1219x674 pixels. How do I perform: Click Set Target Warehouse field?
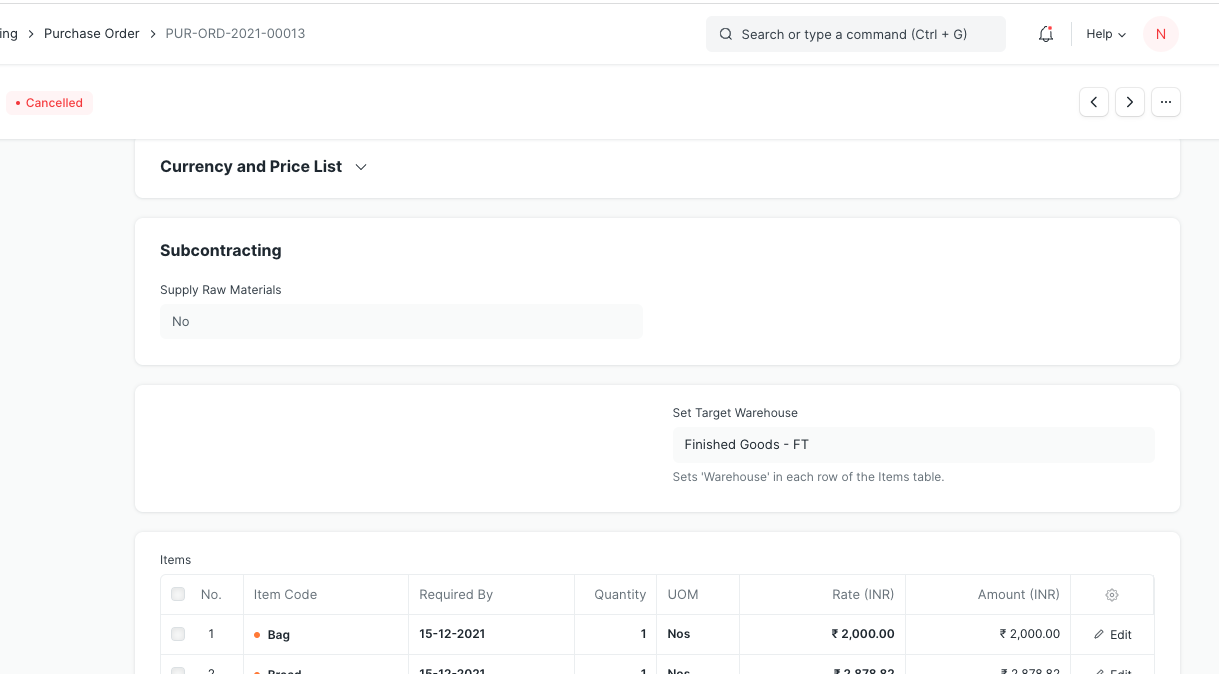(x=914, y=445)
